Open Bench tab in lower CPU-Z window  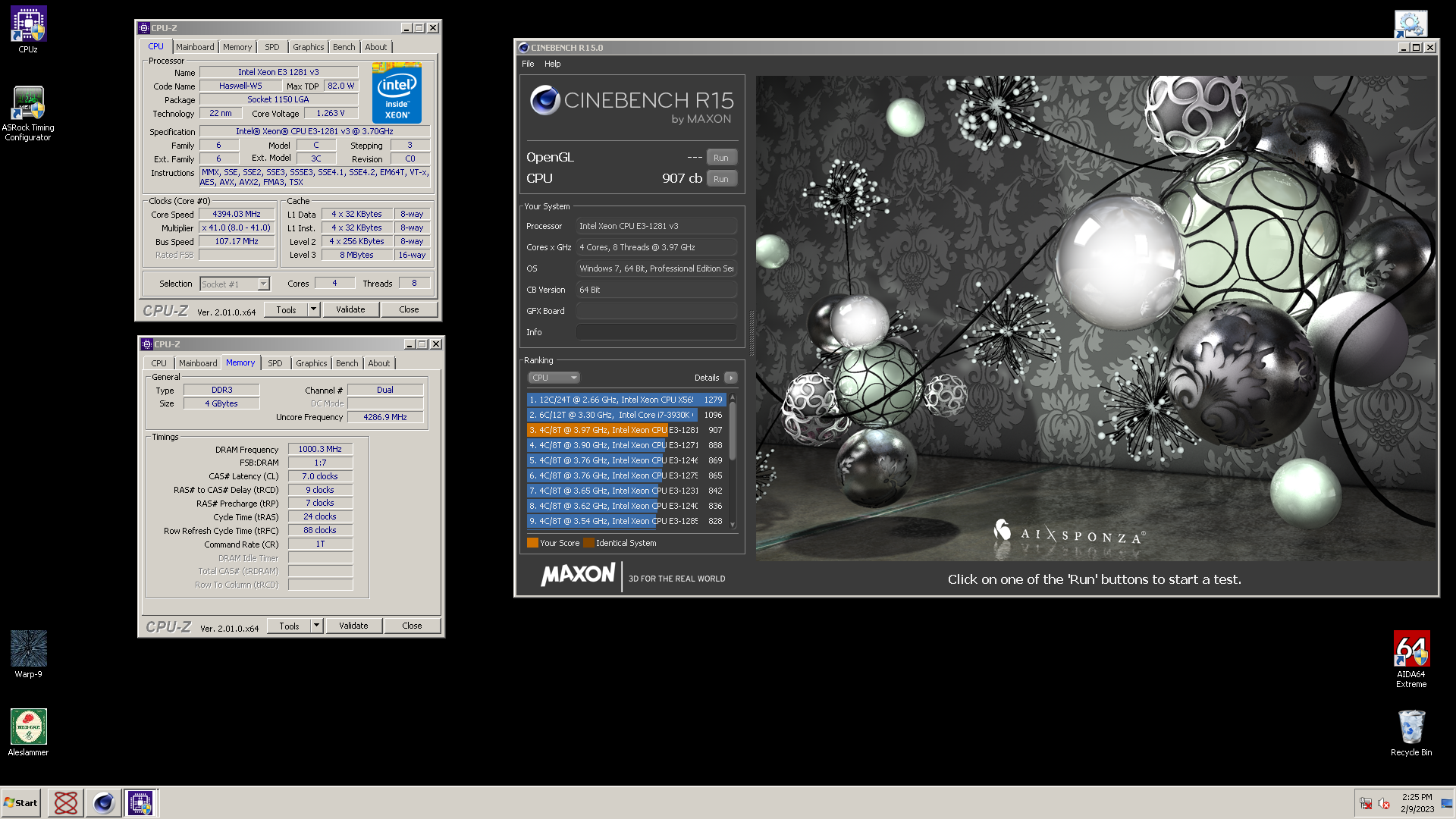tap(347, 363)
